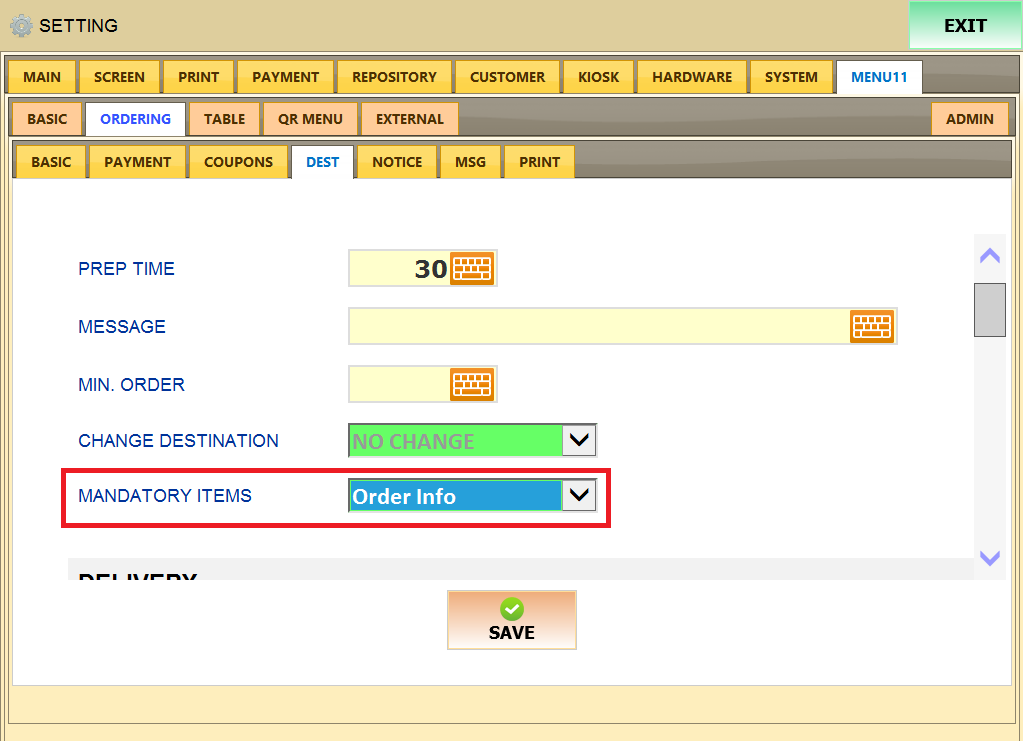1023x741 pixels.
Task: Open keyboard for the PREP TIME field
Action: pos(472,268)
